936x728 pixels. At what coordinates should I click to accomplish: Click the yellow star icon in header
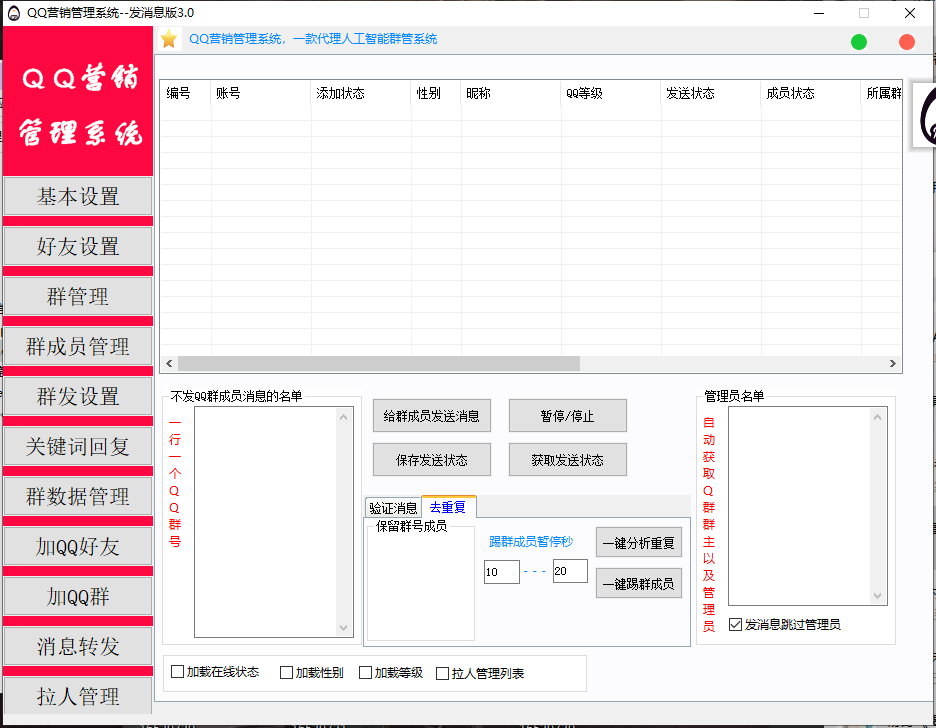(x=169, y=39)
